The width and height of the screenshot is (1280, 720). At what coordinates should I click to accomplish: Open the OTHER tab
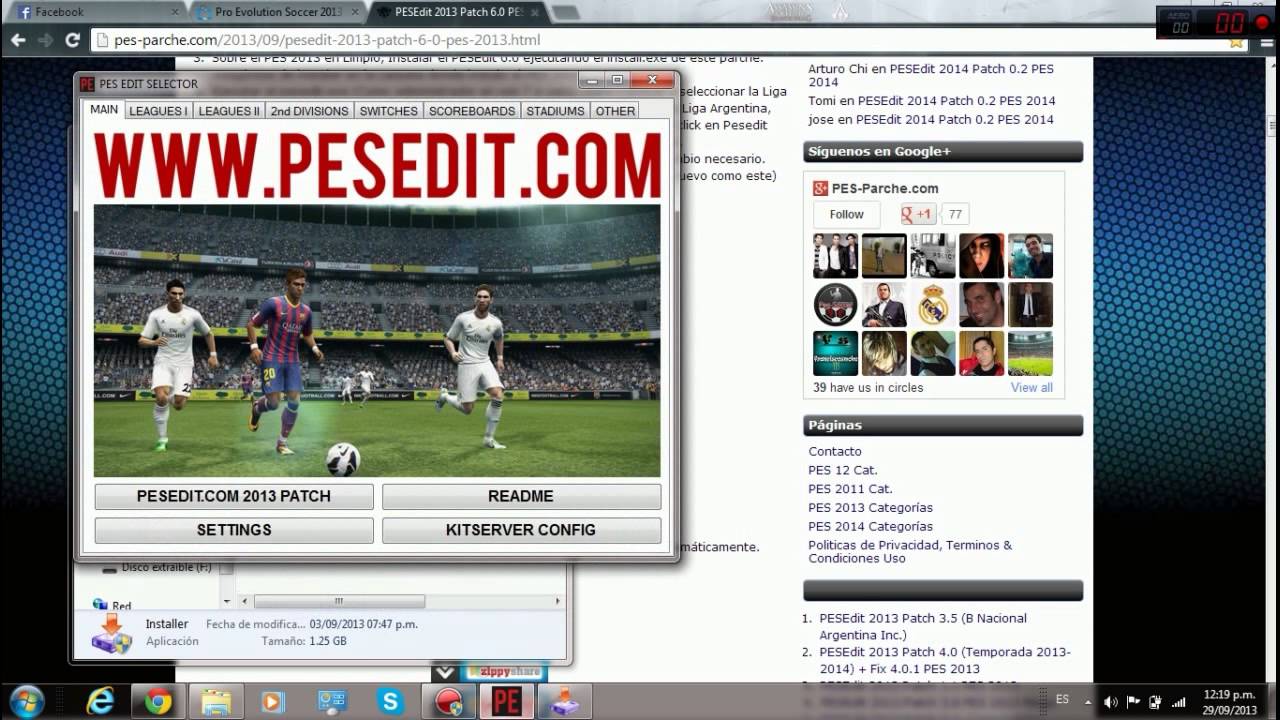click(615, 111)
